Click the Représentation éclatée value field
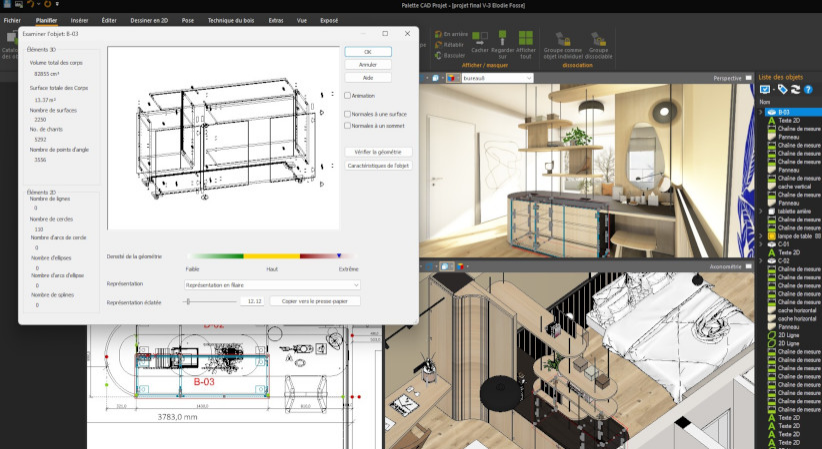 pyautogui.click(x=253, y=300)
